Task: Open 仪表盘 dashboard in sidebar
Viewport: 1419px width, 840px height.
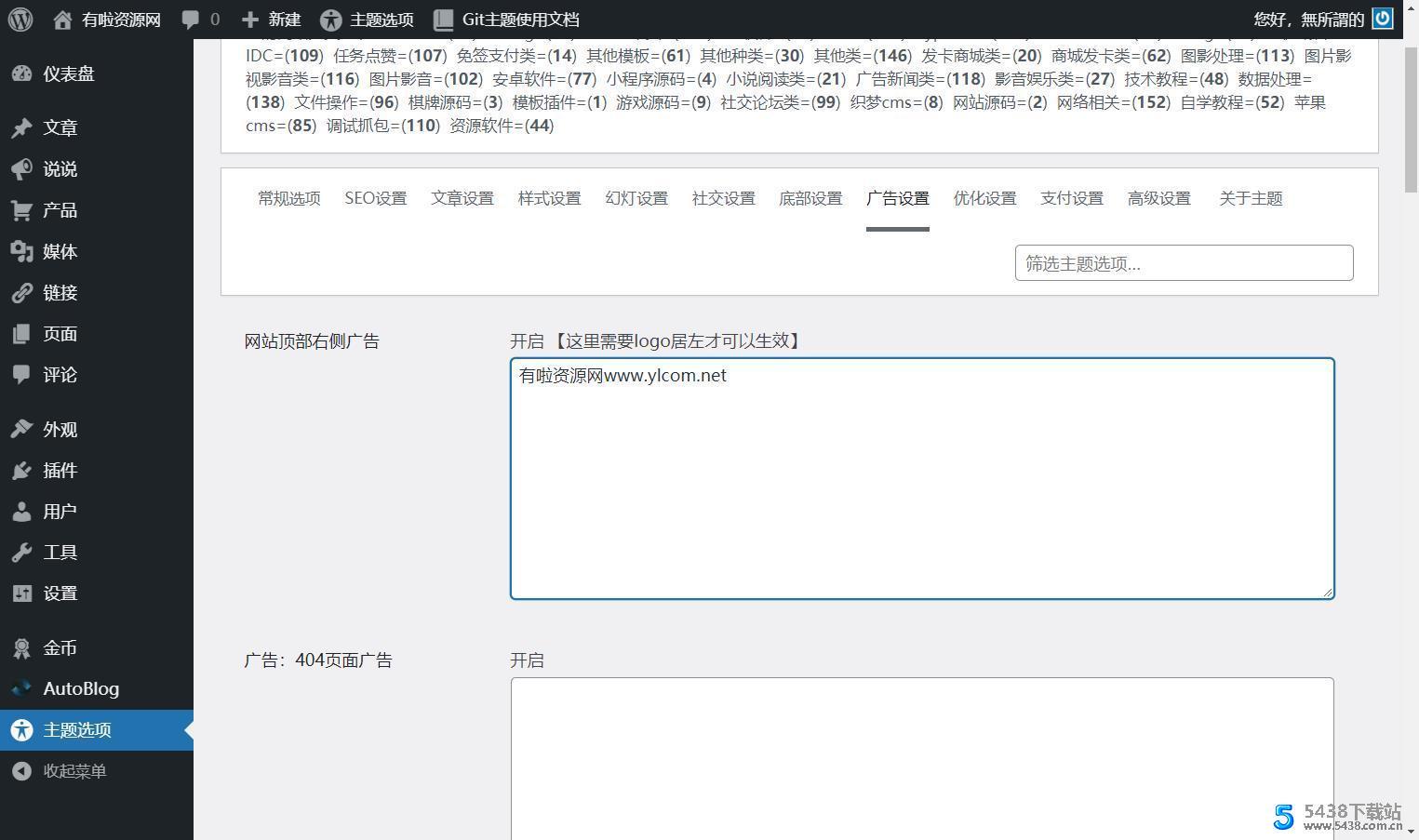Action: (68, 73)
